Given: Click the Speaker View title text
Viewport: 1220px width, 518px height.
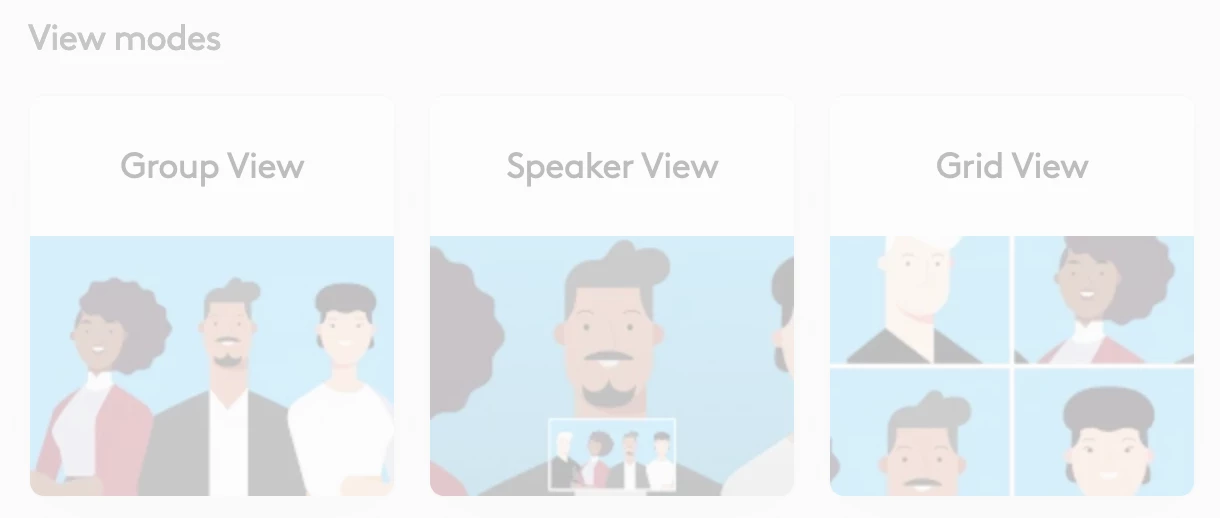Looking at the screenshot, I should point(612,166).
